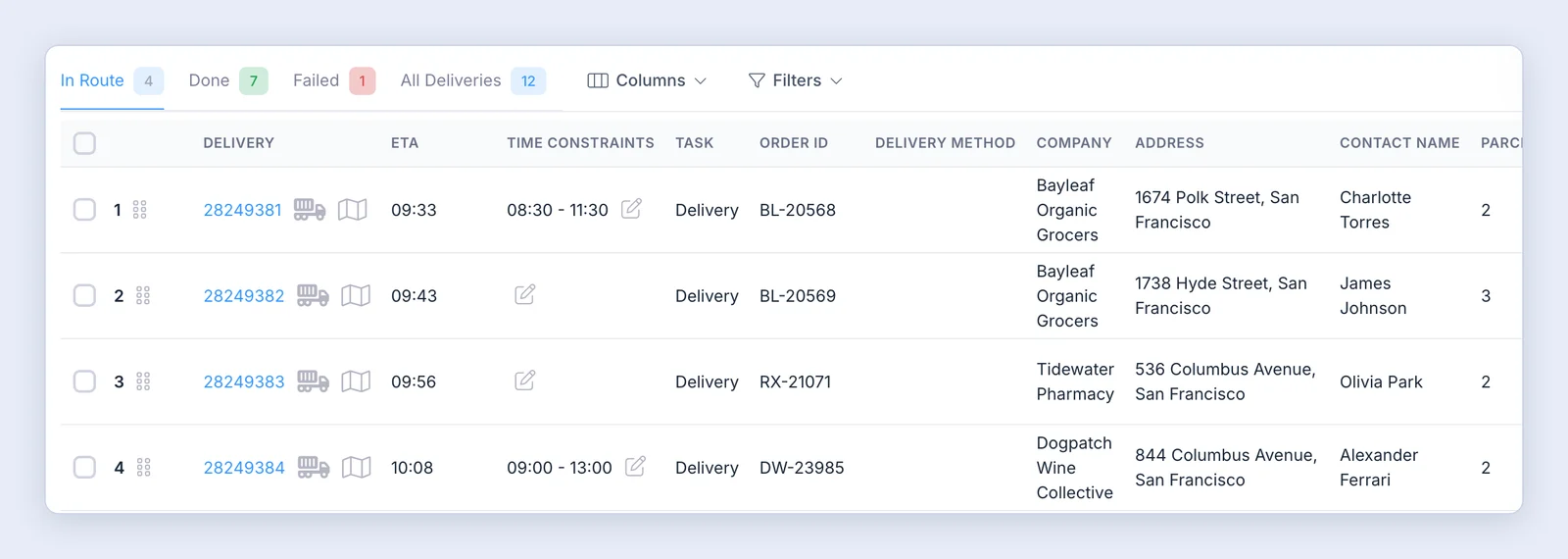
Task: Click address 536 Columbus Avenue
Action: 1225,381
